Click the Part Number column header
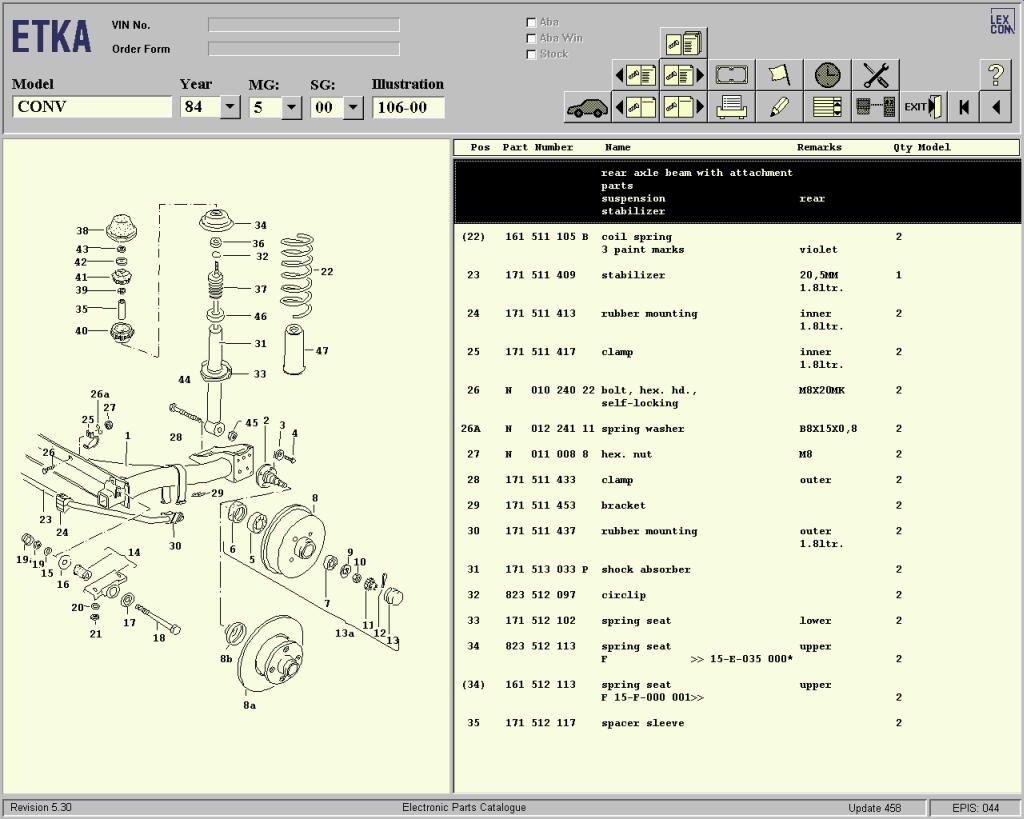The width and height of the screenshot is (1024, 819). [x=537, y=147]
